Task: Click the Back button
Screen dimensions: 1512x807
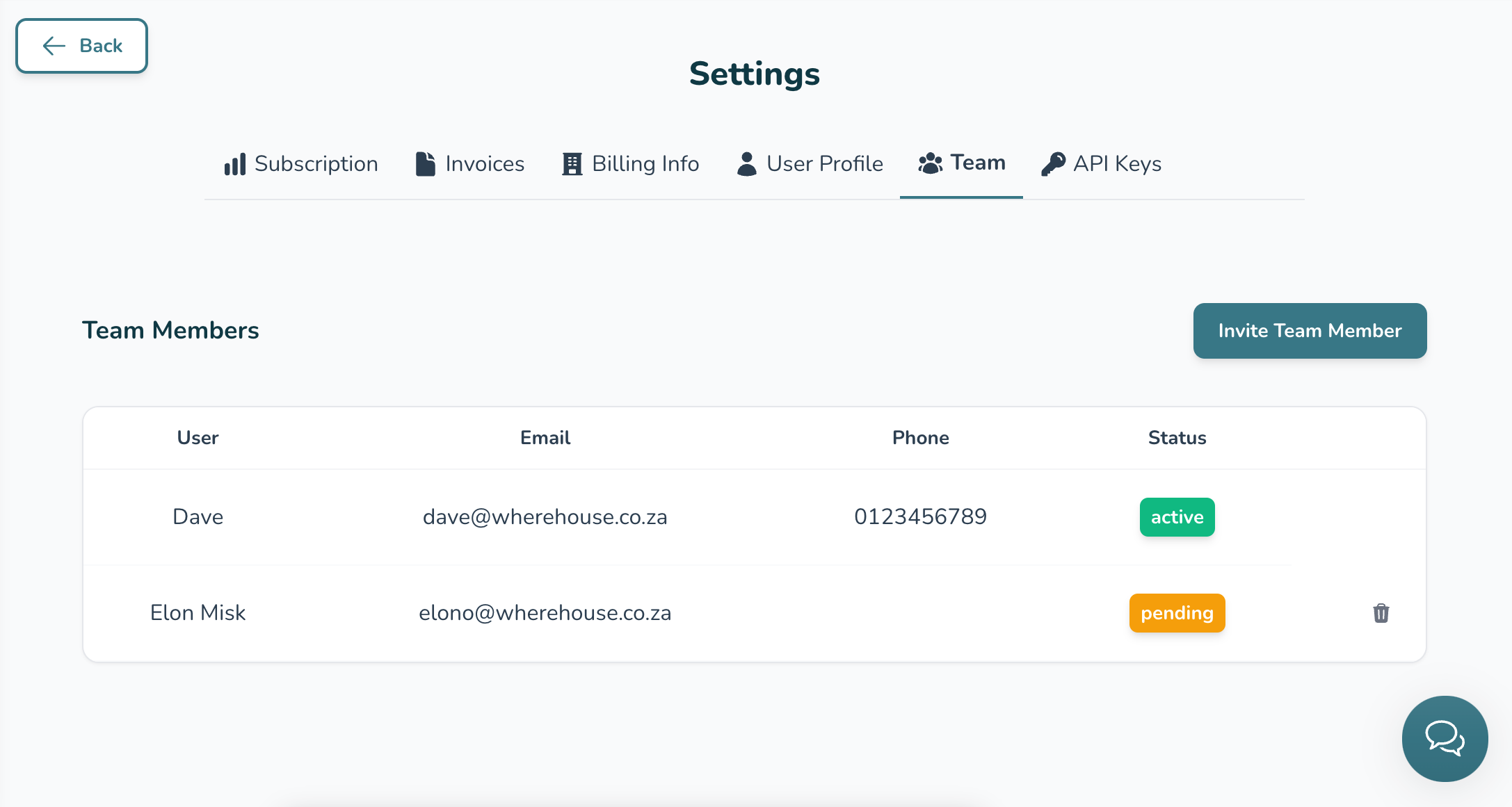Action: tap(82, 46)
